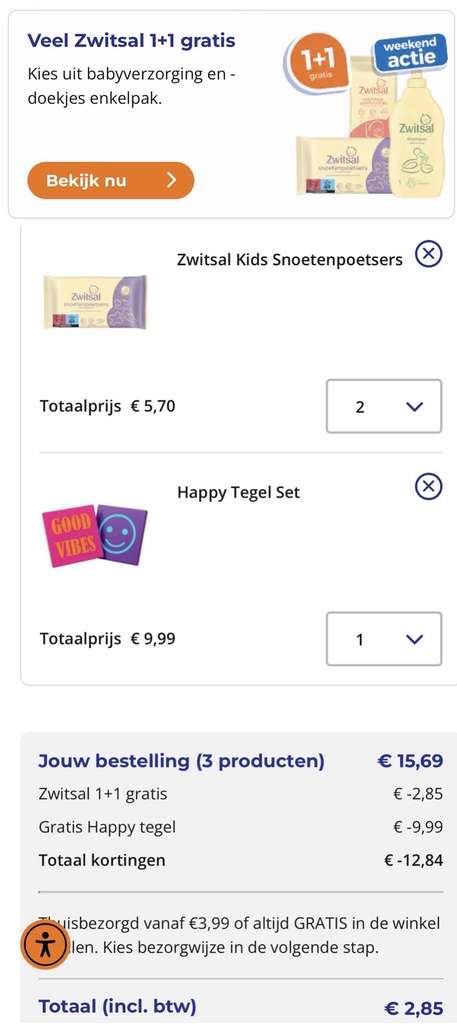Image resolution: width=457 pixels, height=1024 pixels.
Task: Click the Bekijk nu button
Action: click(x=110, y=180)
